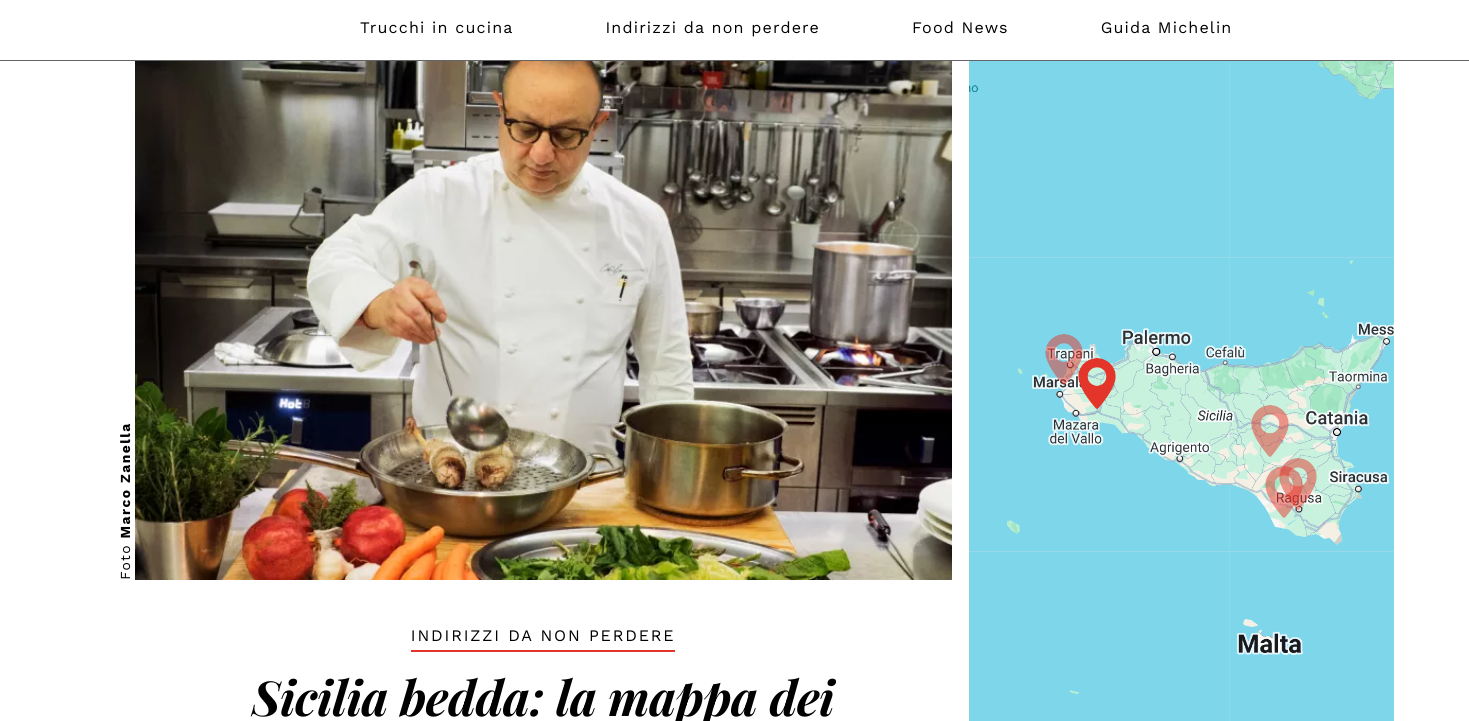Select the bright red map pin near Marsala
This screenshot has width=1469, height=721.
(x=1097, y=383)
